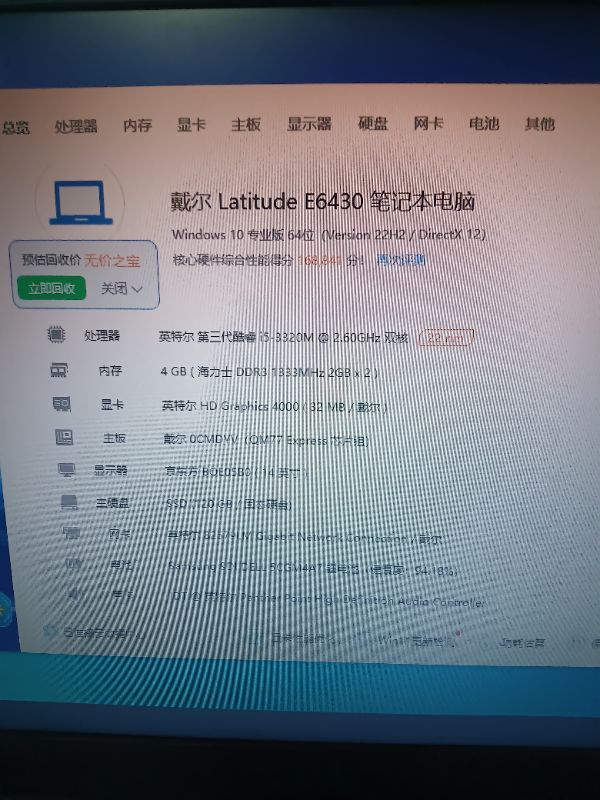Select the i5-3320M processor description text
Image resolution: width=600 pixels, height=800 pixels.
(283, 337)
